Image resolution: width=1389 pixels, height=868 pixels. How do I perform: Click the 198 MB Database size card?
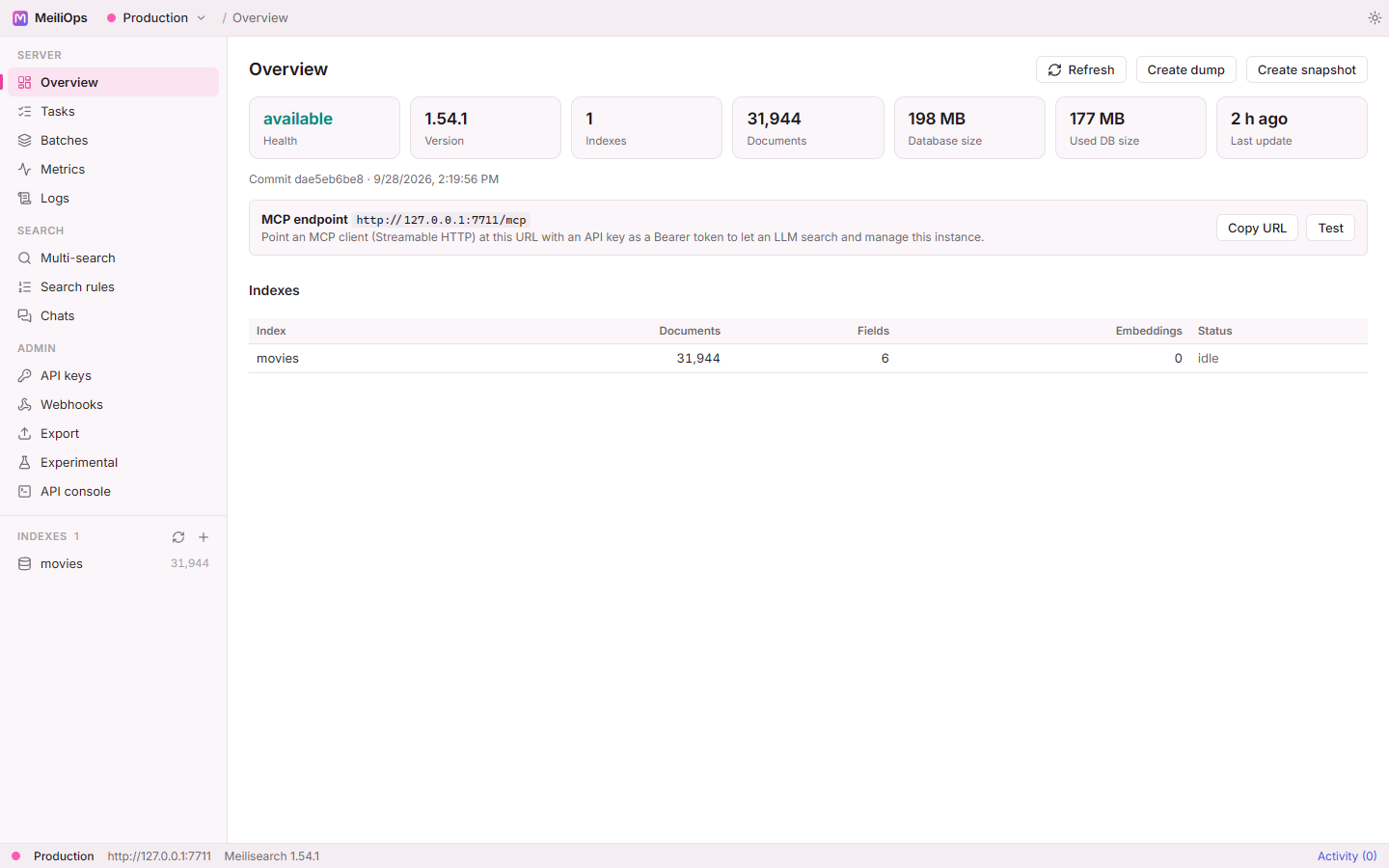click(969, 127)
